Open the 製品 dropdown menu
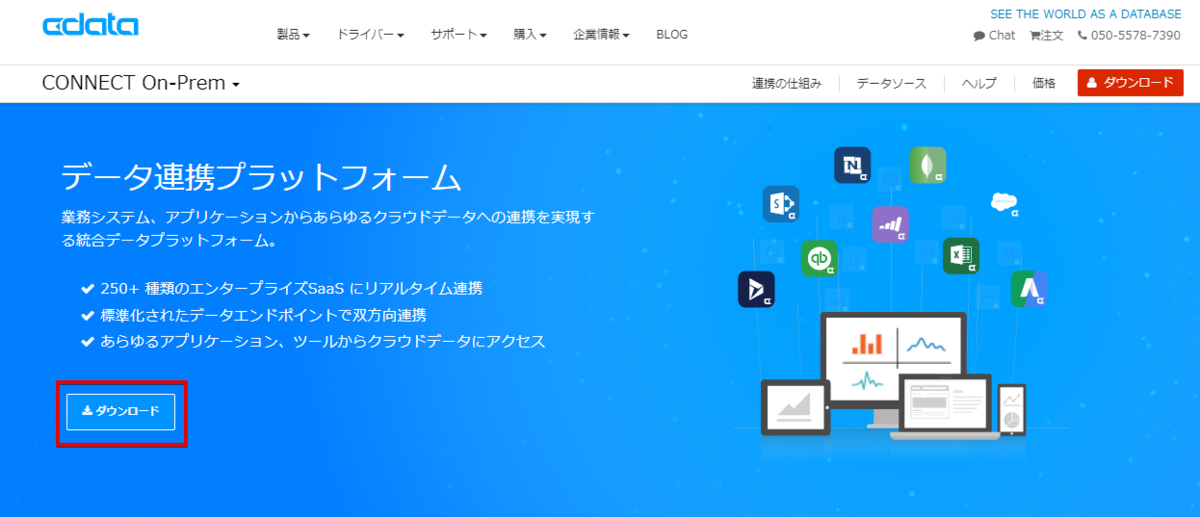The height and width of the screenshot is (517, 1200). tap(293, 34)
